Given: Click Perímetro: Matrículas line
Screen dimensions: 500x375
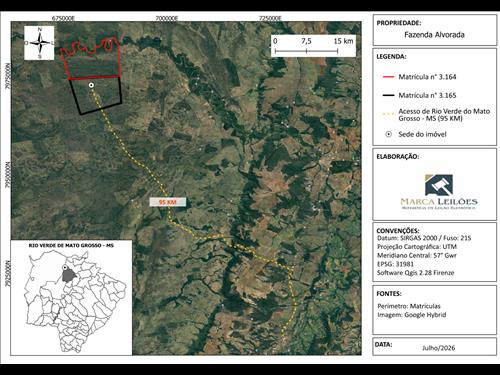Looking at the screenshot, I should pos(409,306).
